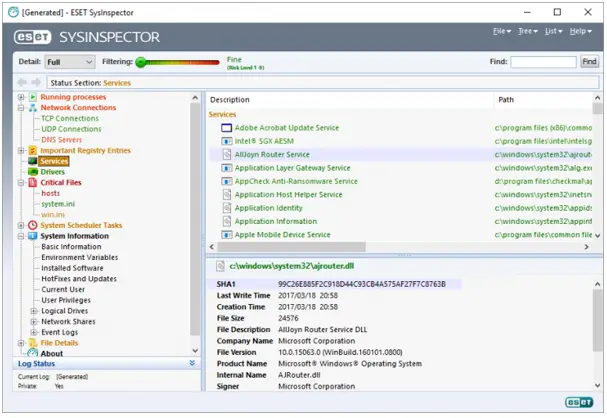Click the Application Information service icon

(227, 221)
